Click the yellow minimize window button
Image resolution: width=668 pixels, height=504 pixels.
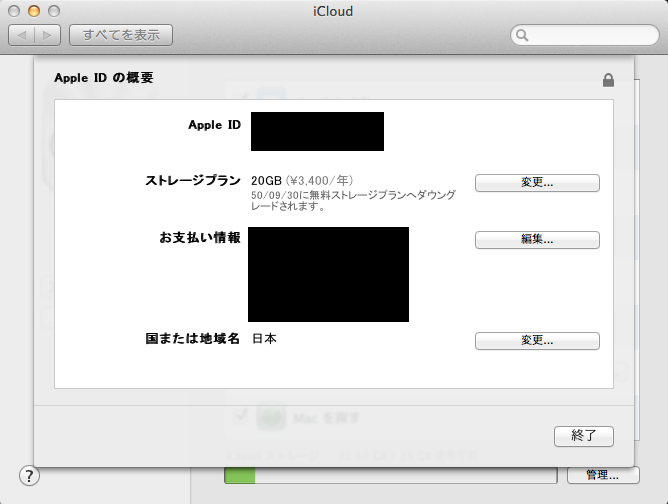34,11
